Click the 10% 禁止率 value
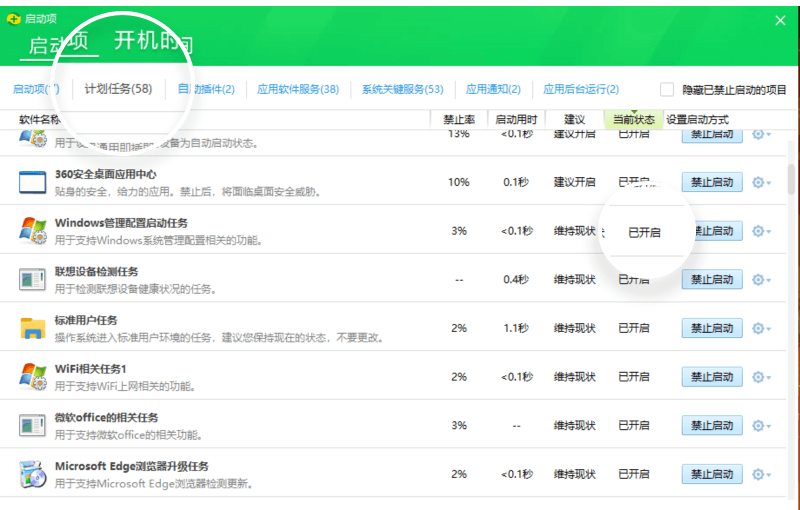This screenshot has height=510, width=800. click(x=459, y=182)
